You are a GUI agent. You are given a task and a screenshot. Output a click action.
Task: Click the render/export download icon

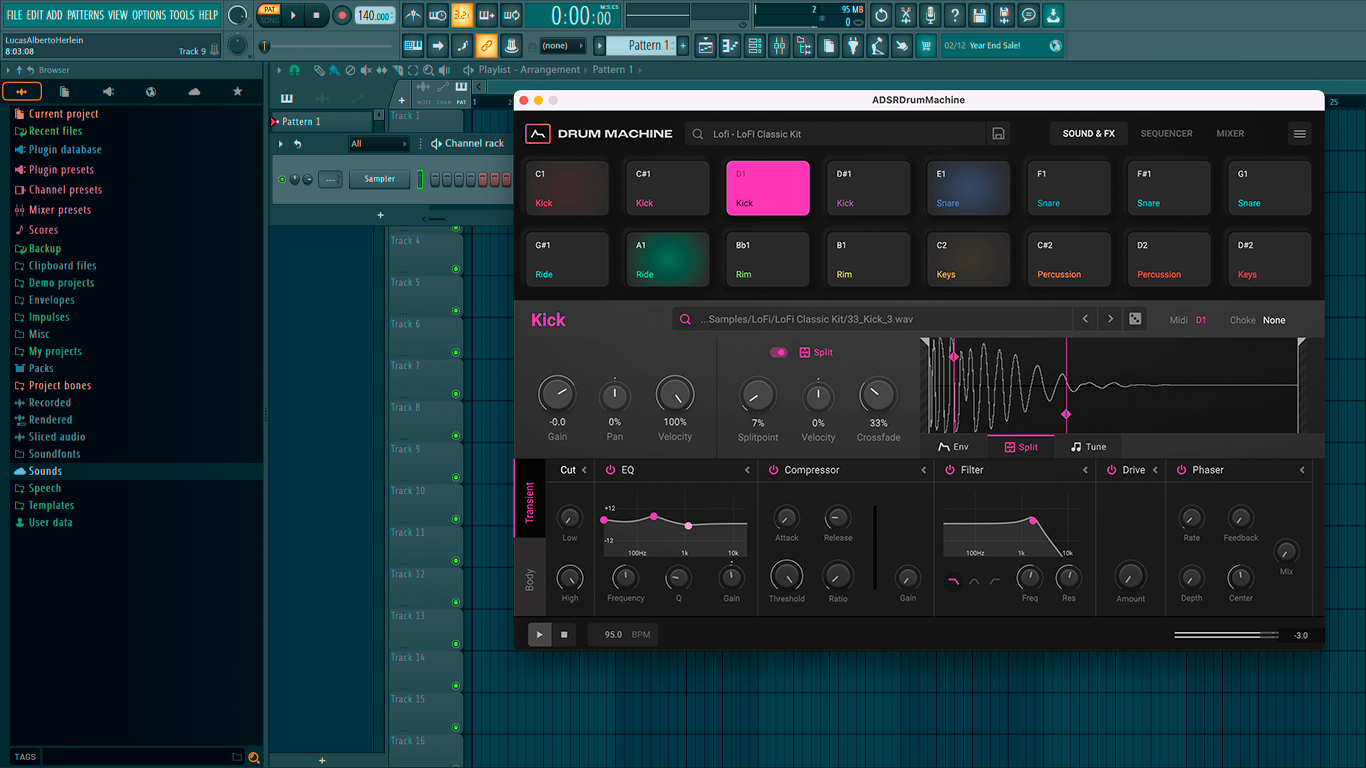click(x=1053, y=15)
